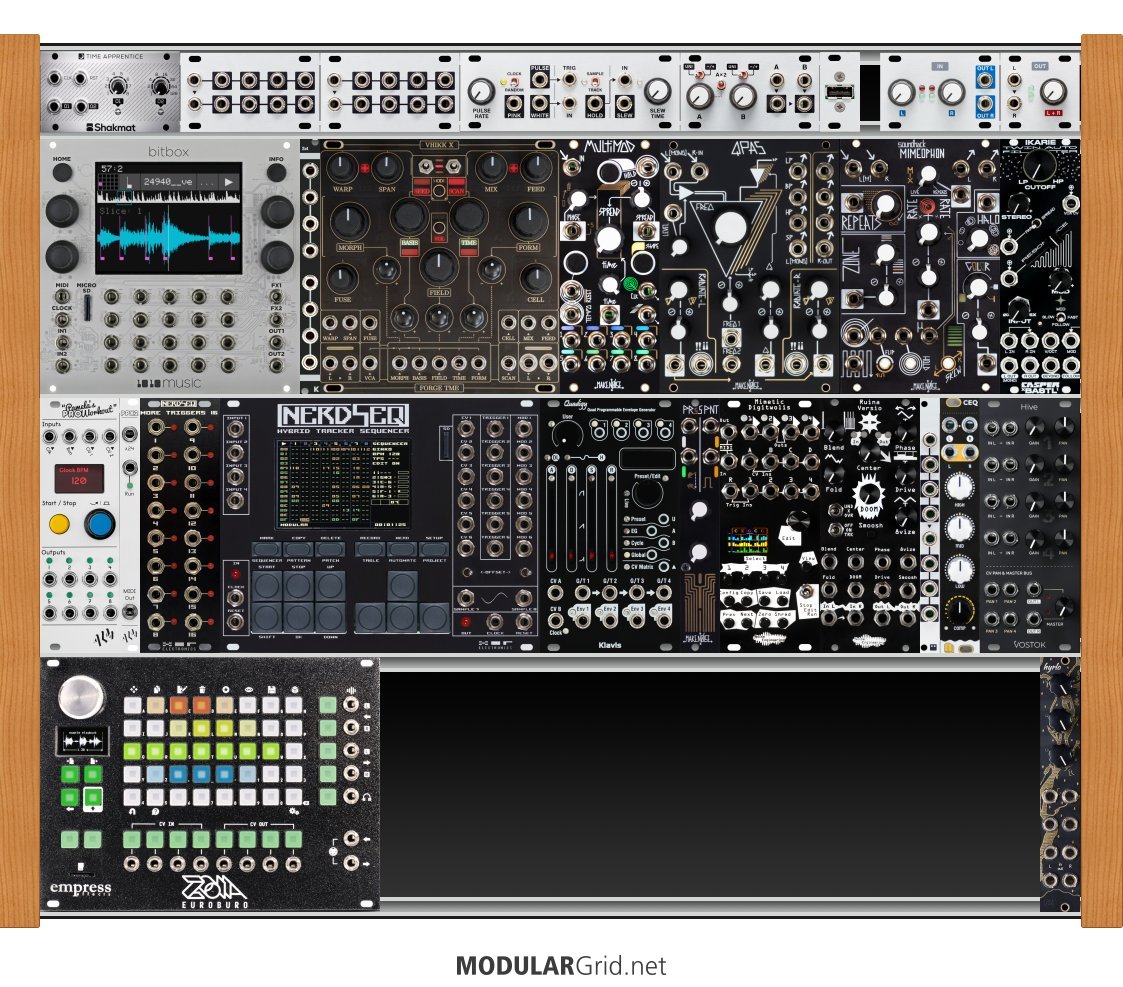Image resolution: width=1123 pixels, height=987 pixels.
Task: Click the ZOIA floppy disk save icon
Action: tap(271, 689)
